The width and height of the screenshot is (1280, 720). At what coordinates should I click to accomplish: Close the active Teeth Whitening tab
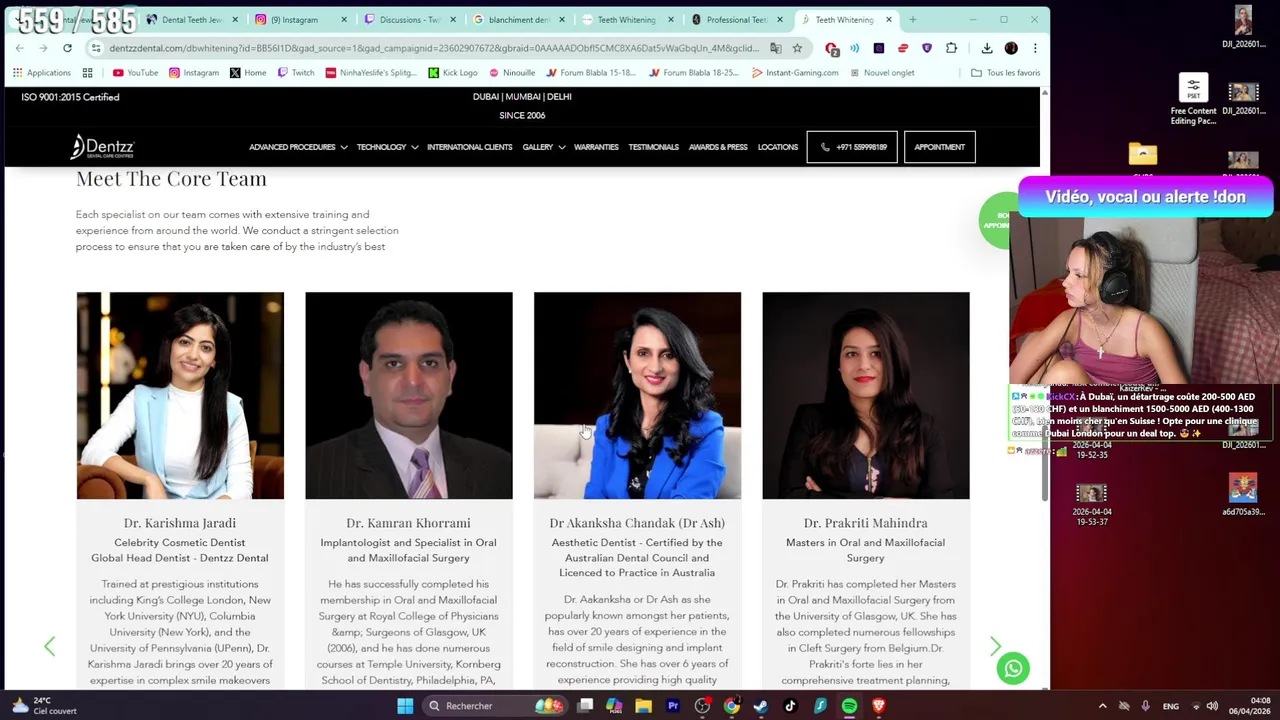coord(888,19)
